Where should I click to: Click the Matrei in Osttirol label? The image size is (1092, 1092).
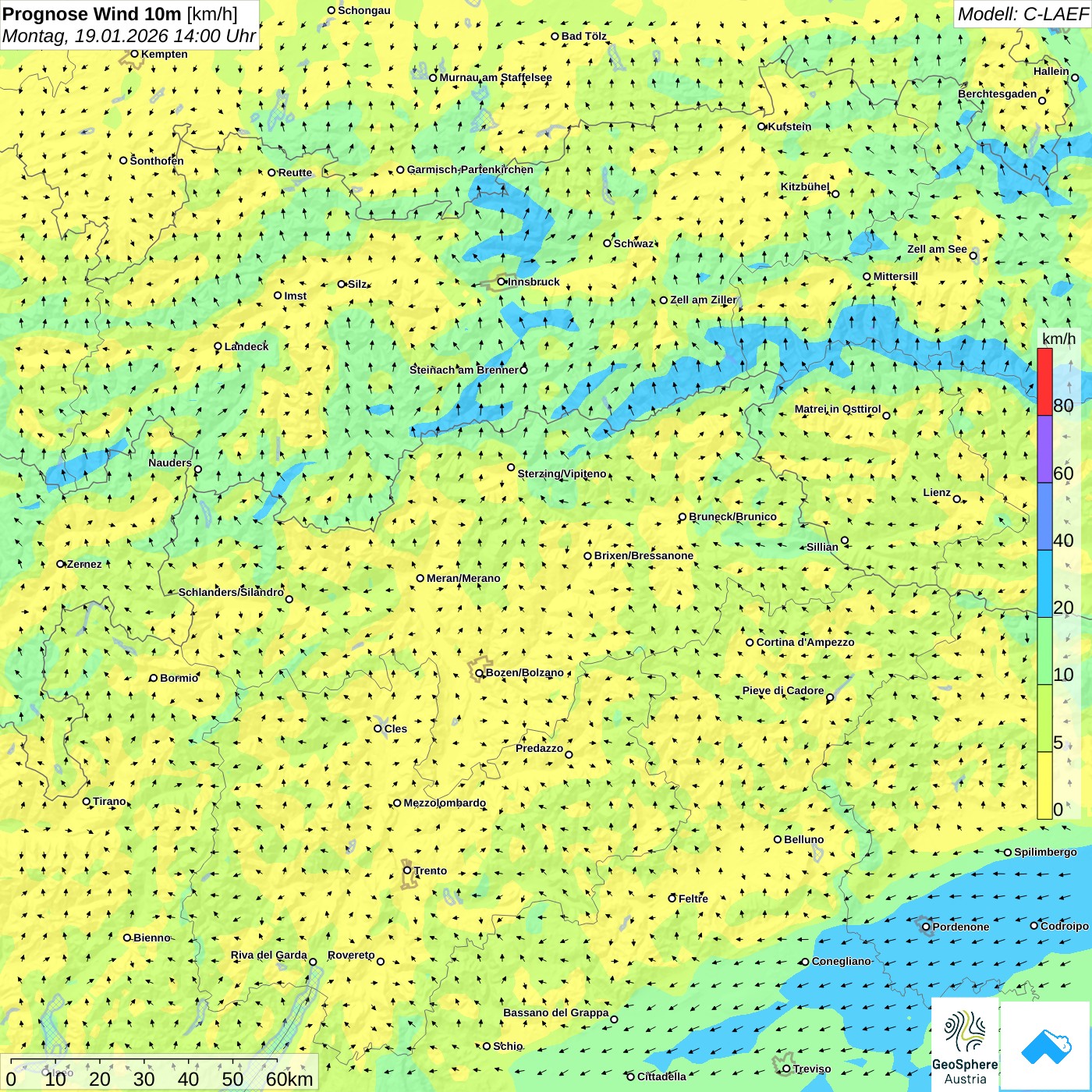(837, 409)
